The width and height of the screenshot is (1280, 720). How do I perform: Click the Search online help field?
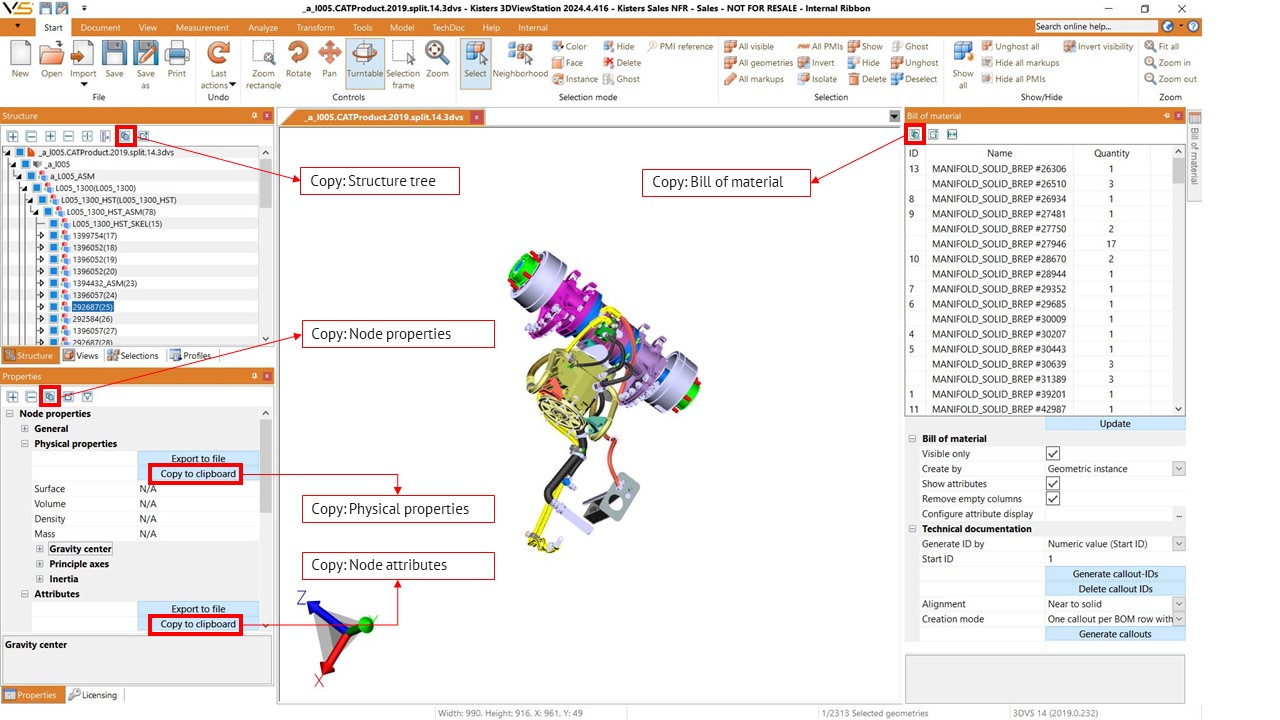[1095, 27]
